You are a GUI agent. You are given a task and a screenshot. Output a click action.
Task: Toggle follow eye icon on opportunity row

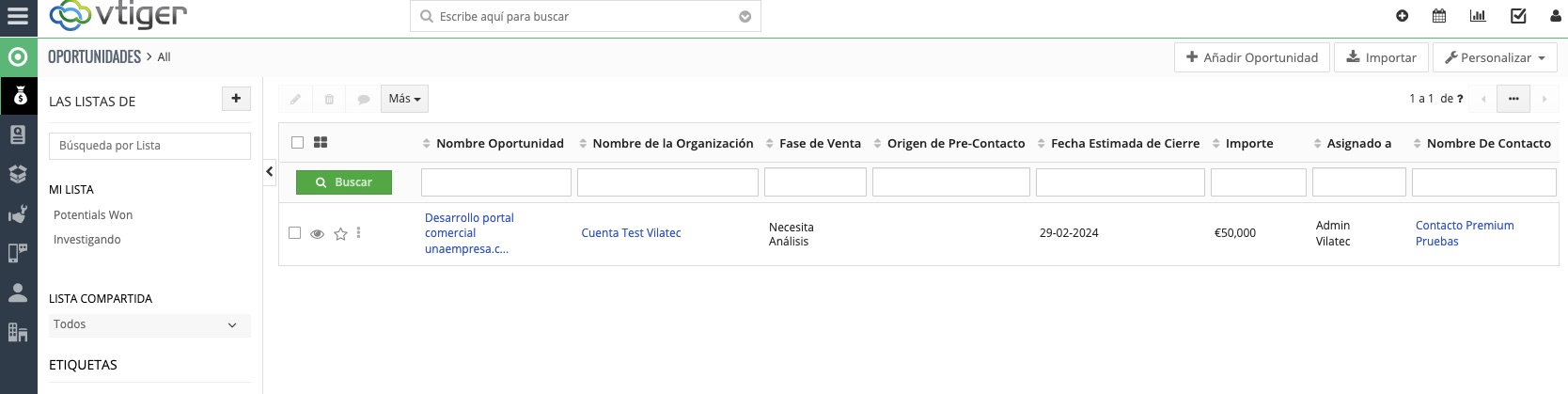(x=318, y=234)
